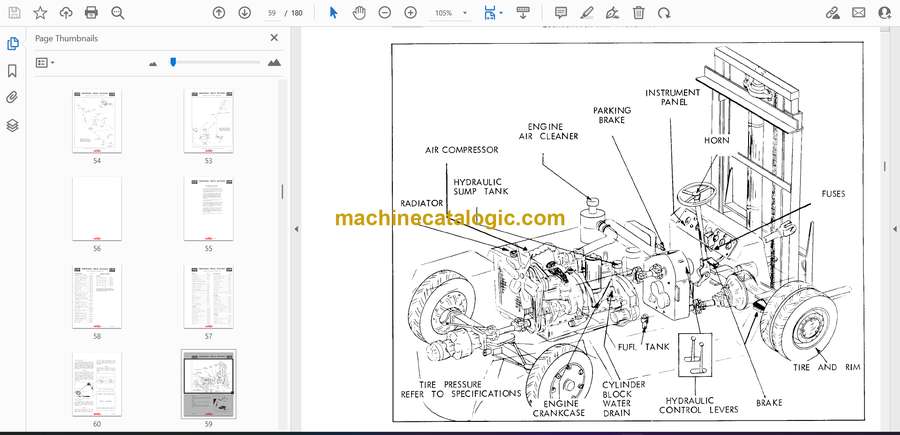
Task: Select page 60 thumbnail
Action: [x=97, y=383]
